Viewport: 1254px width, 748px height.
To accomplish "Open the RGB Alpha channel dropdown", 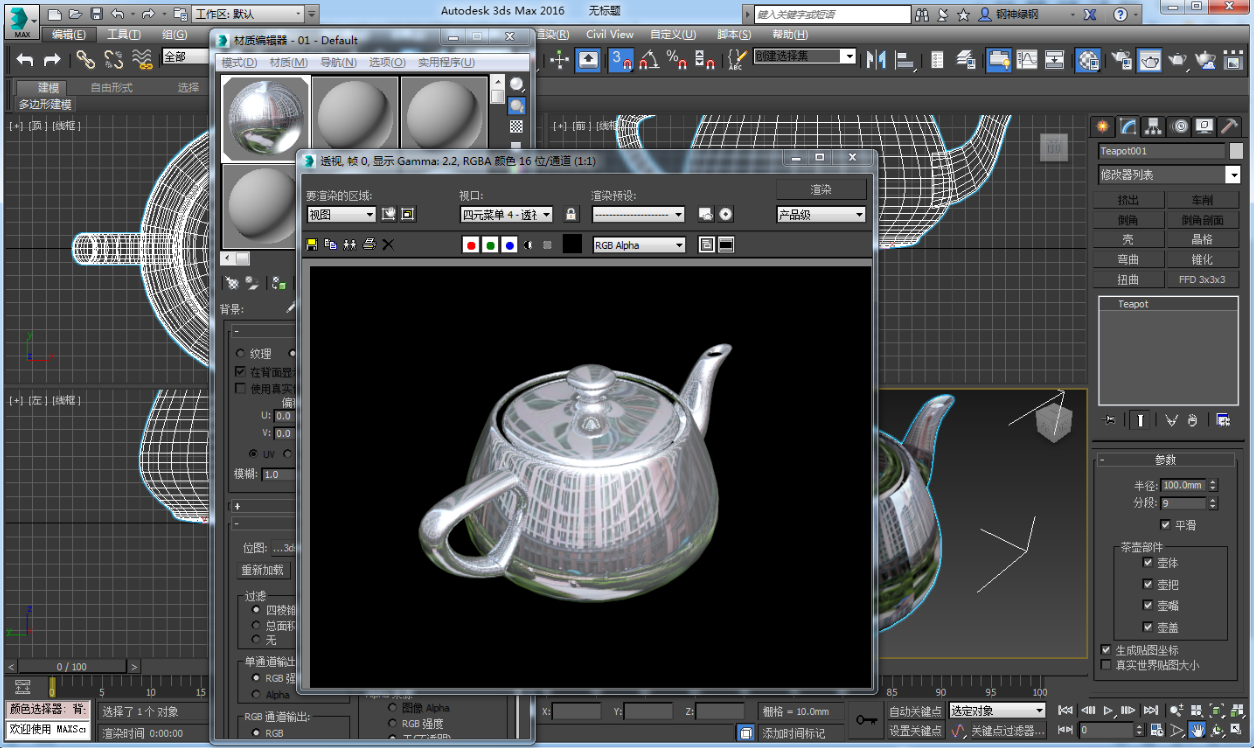I will [639, 245].
